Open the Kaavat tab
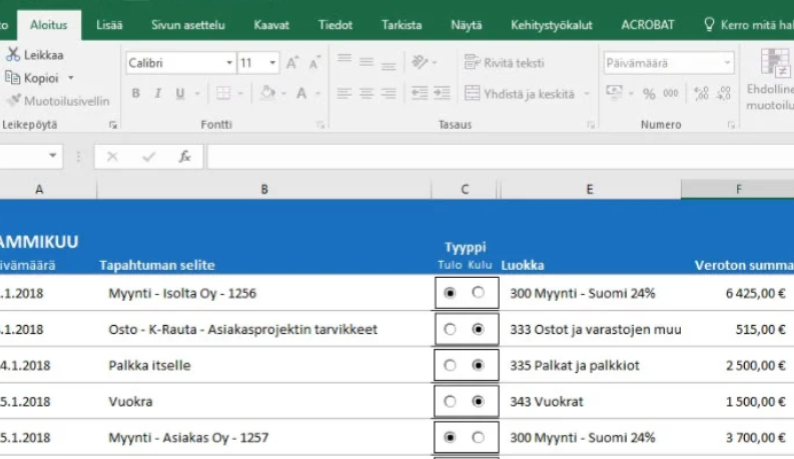794x459 pixels. point(271,25)
